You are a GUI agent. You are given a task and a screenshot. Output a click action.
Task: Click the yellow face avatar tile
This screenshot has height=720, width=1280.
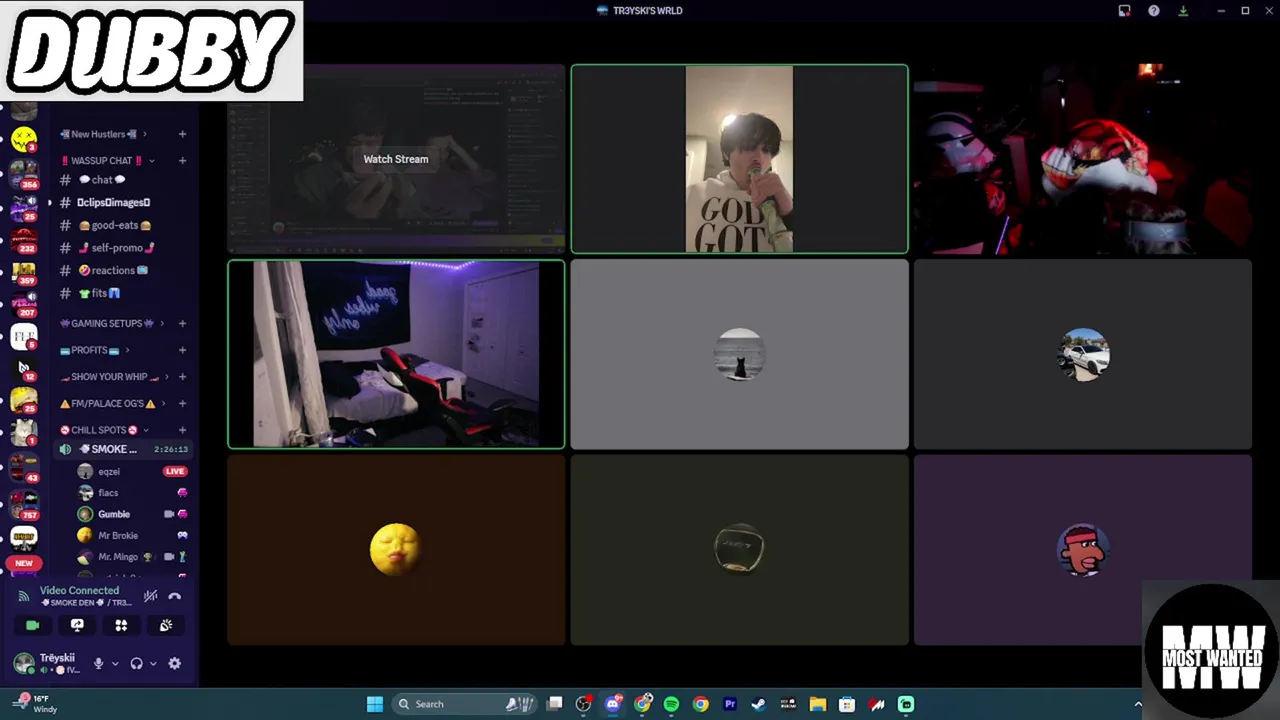396,549
